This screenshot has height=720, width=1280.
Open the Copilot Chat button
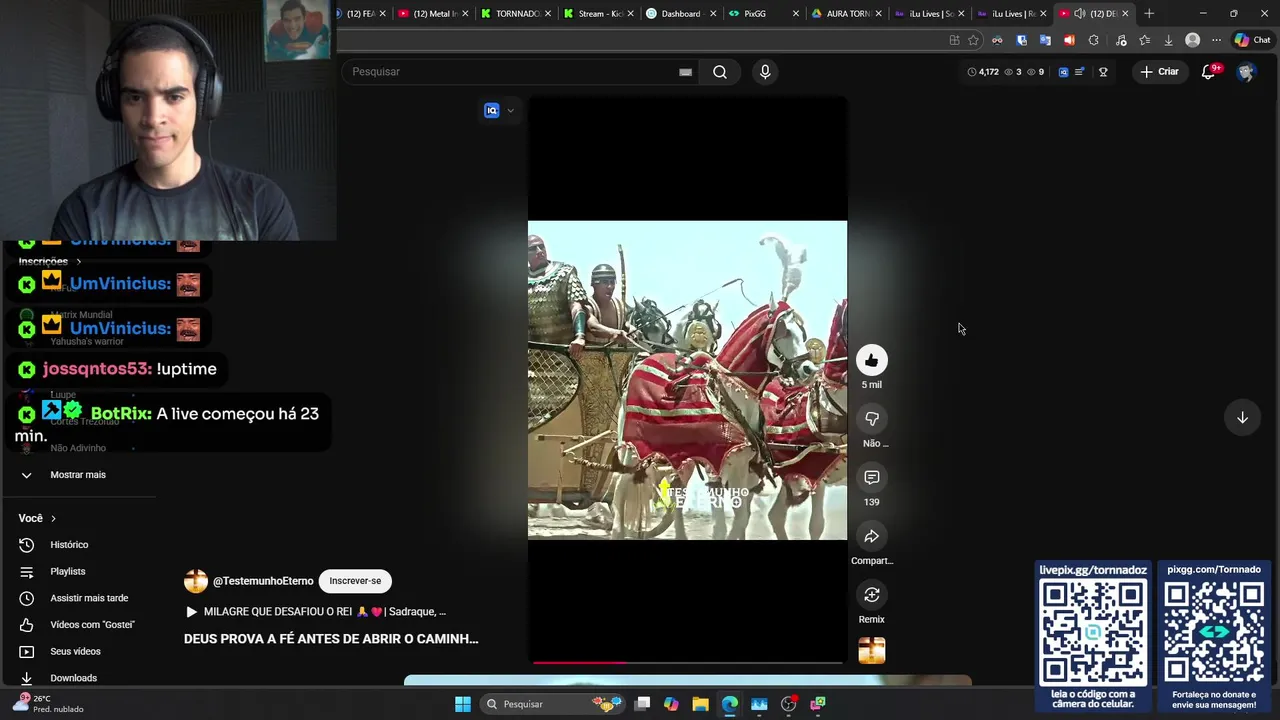[1252, 40]
